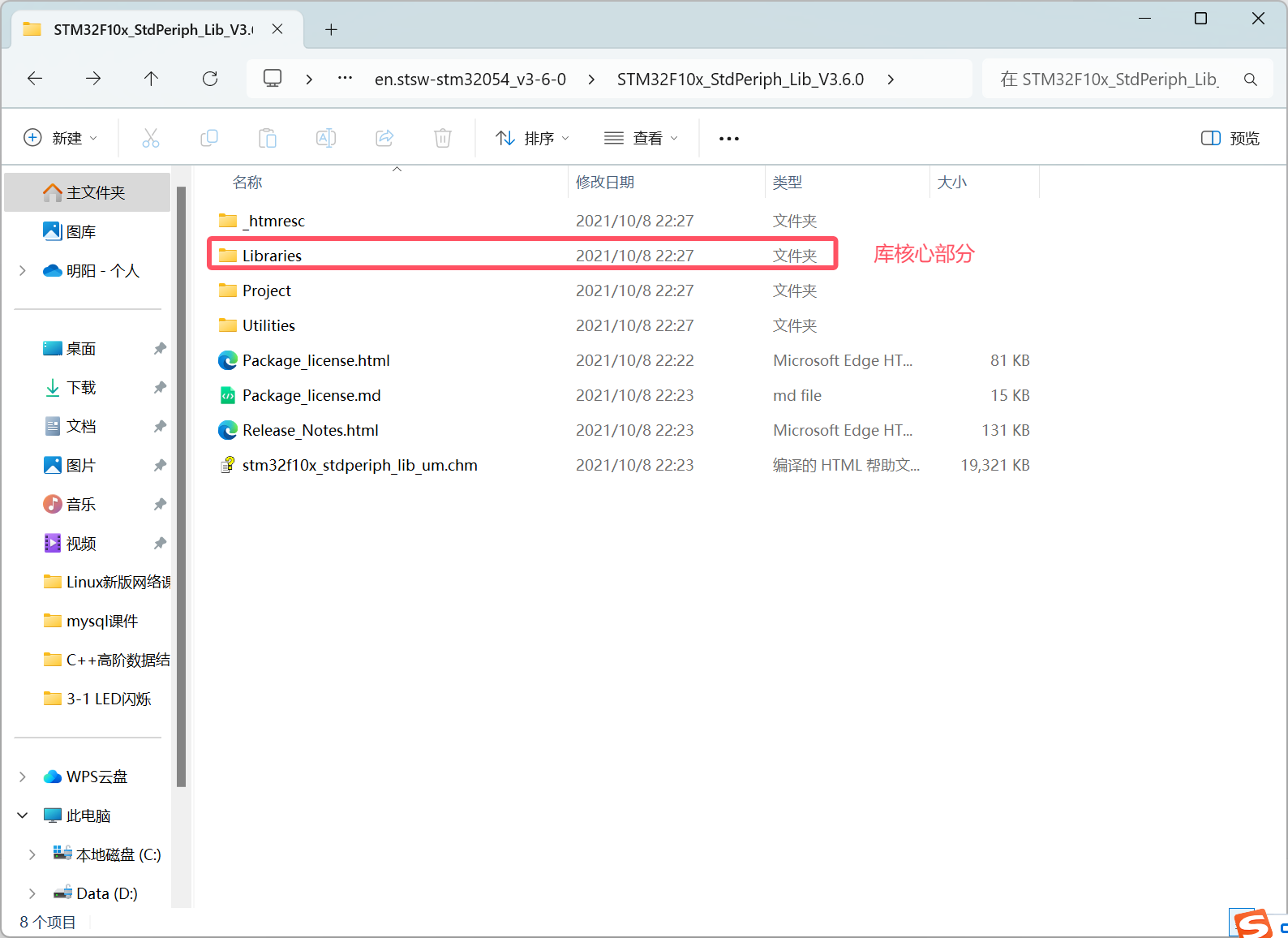Toggle the 预览 preview pane

[1230, 138]
